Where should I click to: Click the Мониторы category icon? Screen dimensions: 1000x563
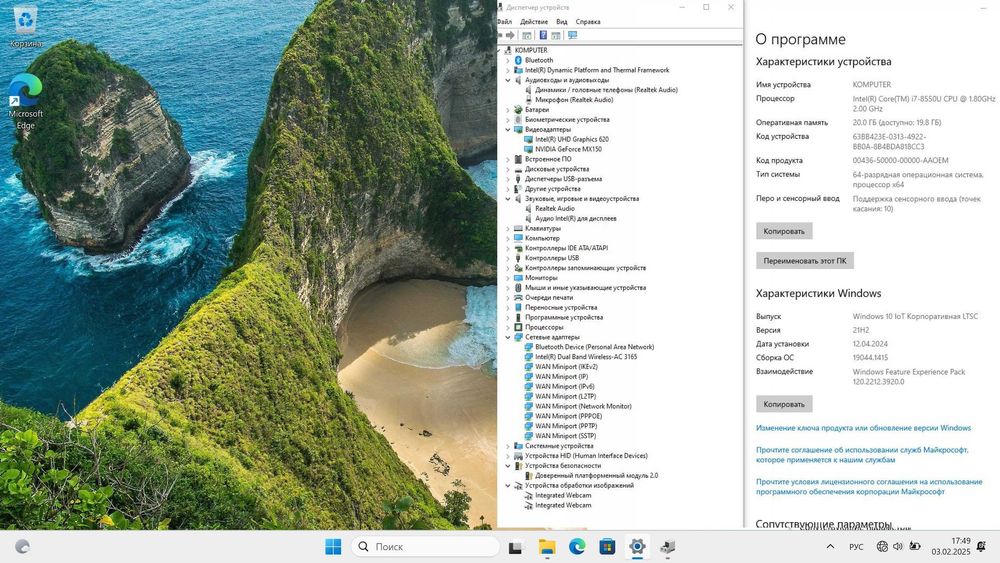click(x=518, y=277)
